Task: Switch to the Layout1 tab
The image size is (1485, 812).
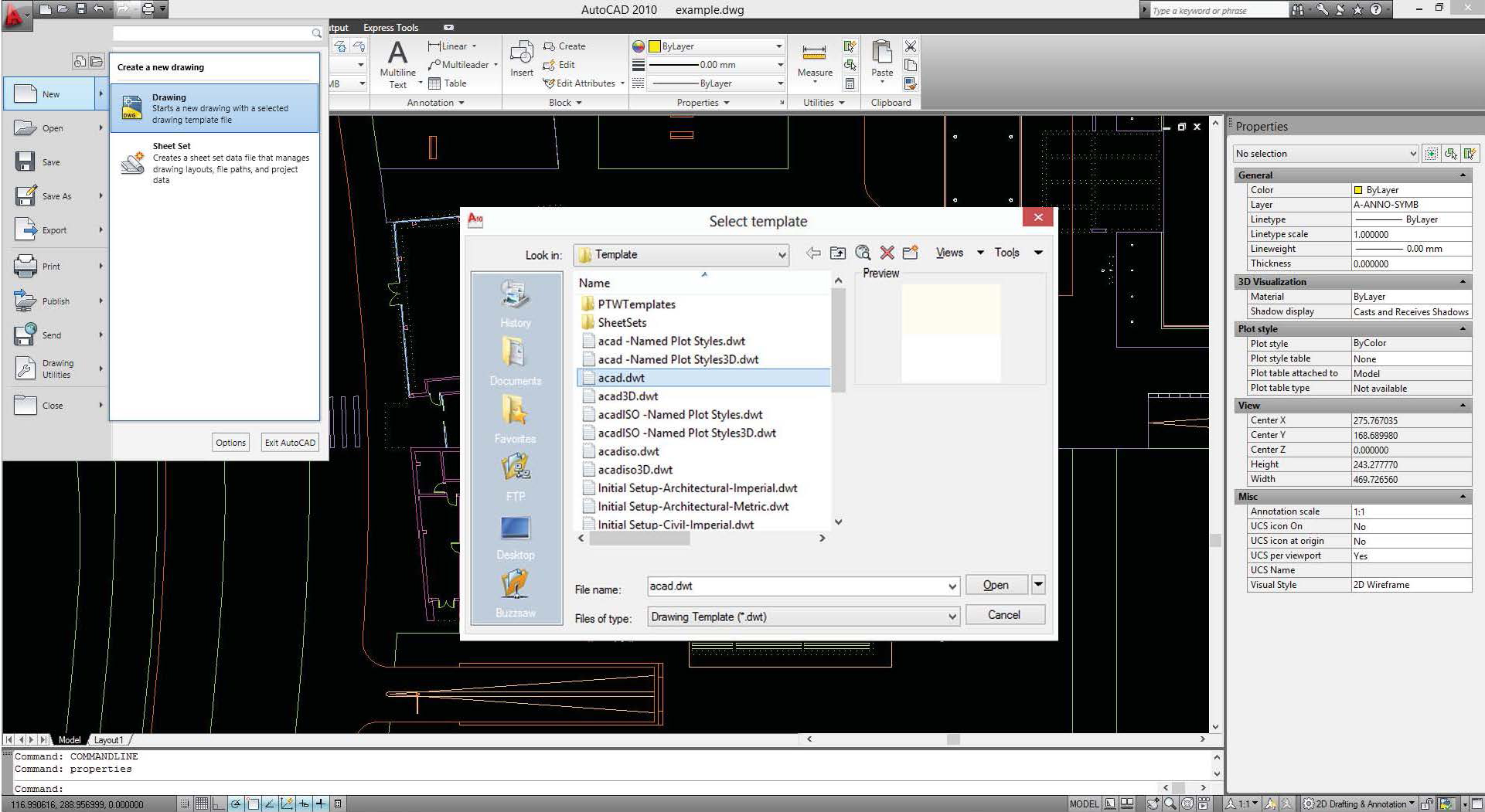Action: pyautogui.click(x=108, y=740)
